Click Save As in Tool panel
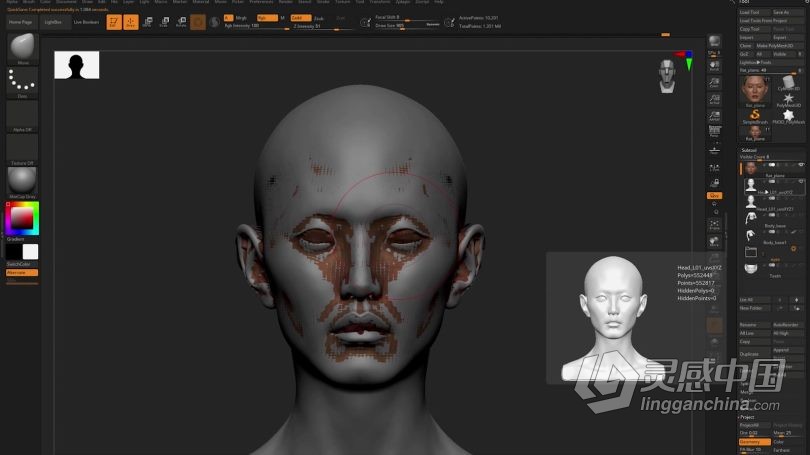 click(x=787, y=12)
